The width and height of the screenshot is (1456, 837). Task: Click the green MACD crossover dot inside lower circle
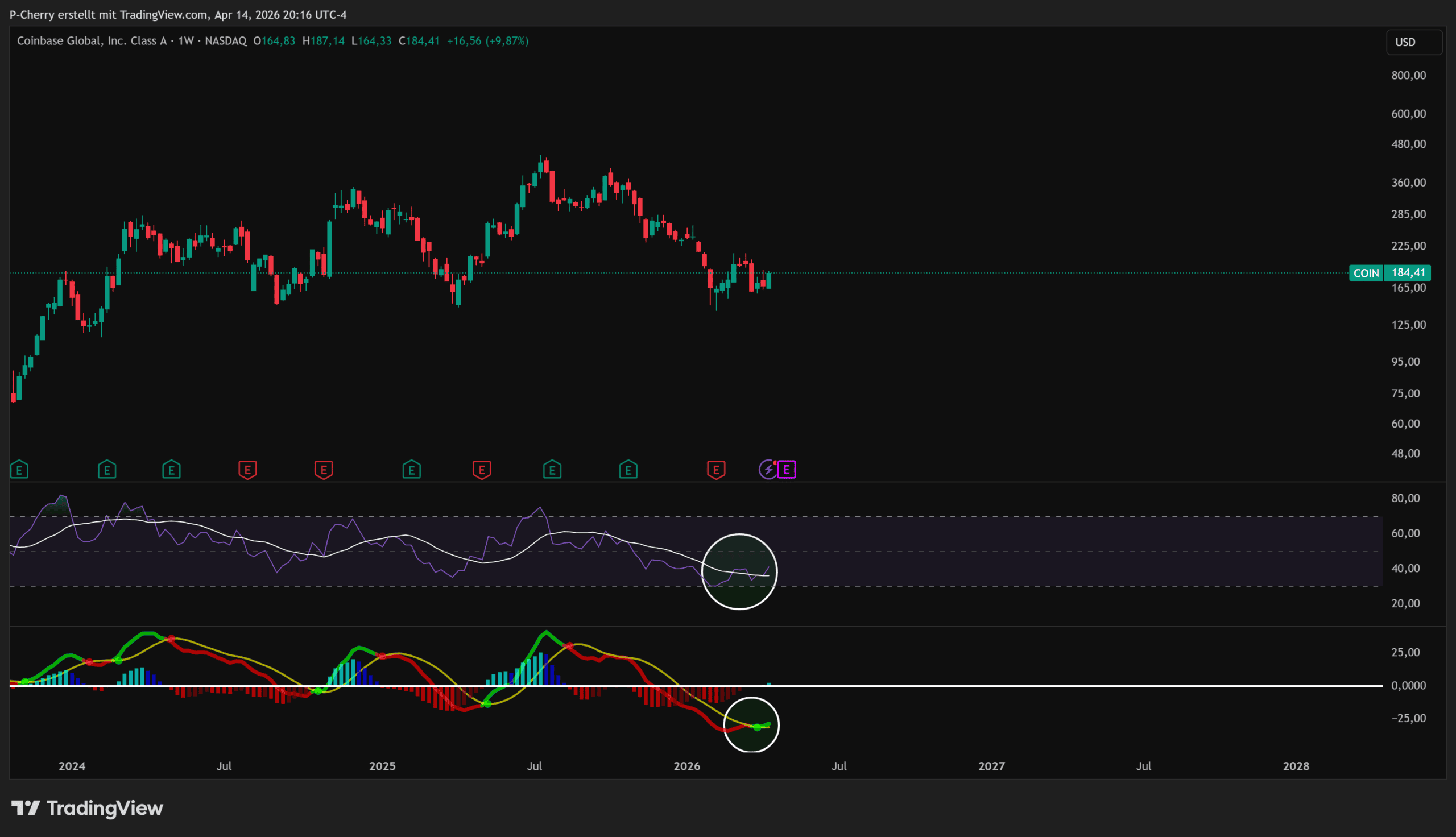tap(757, 727)
